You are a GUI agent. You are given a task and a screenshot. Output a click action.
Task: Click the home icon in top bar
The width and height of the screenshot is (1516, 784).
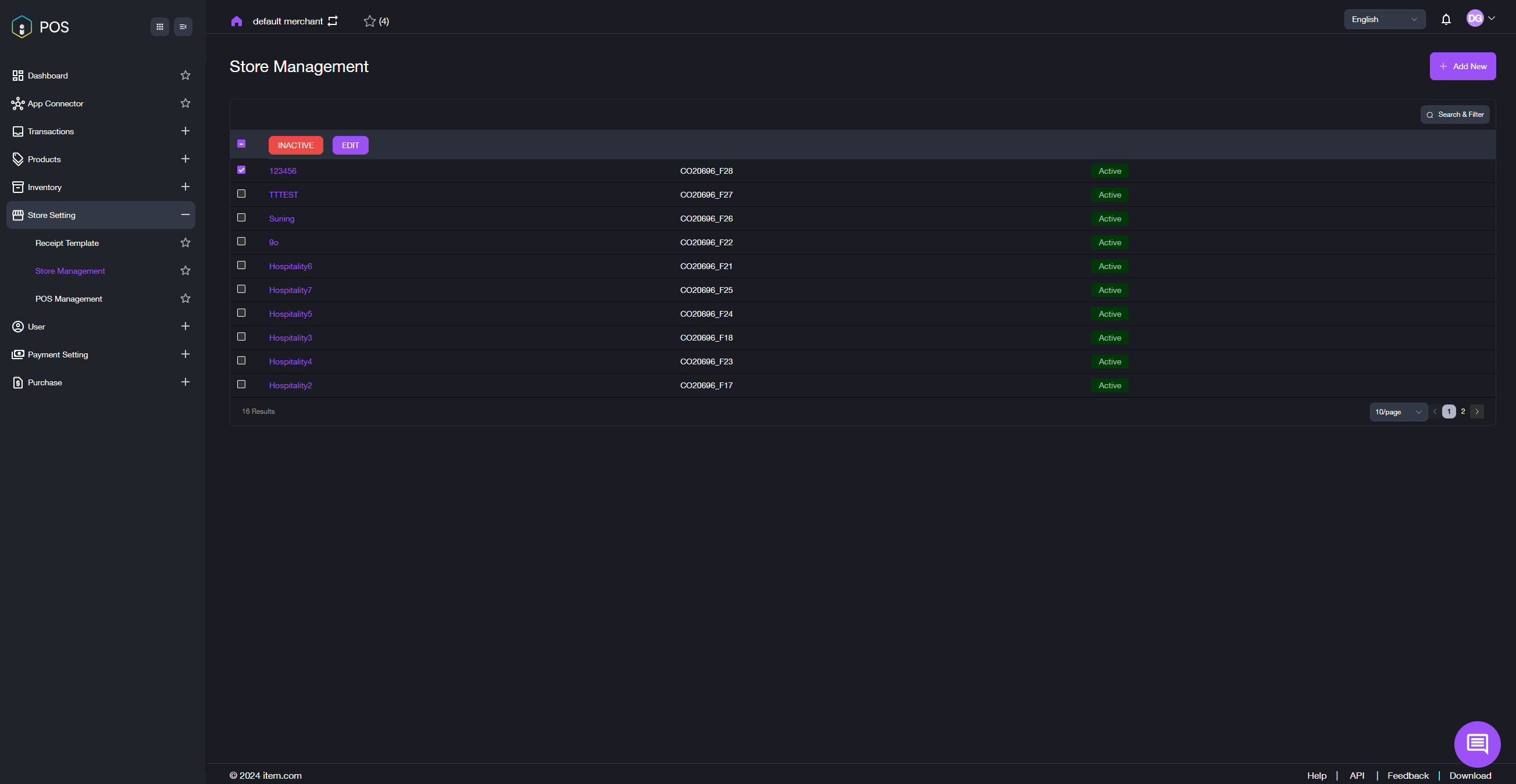[x=237, y=21]
